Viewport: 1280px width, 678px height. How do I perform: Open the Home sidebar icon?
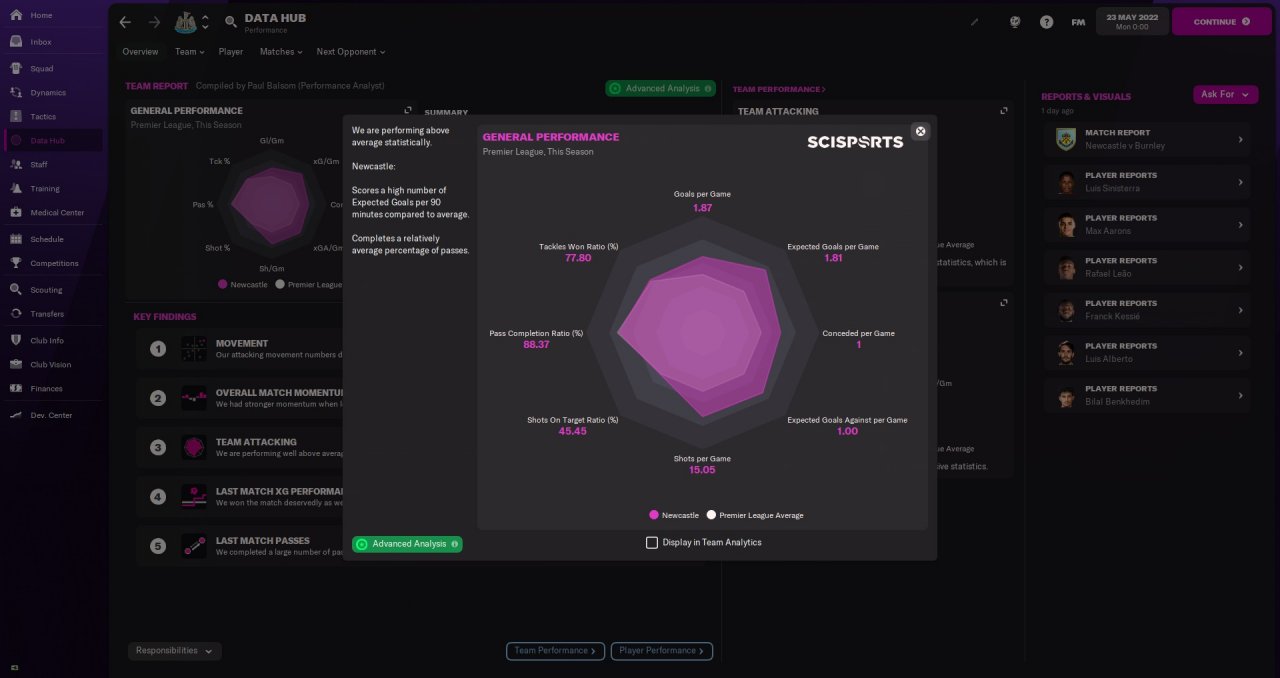(16, 16)
